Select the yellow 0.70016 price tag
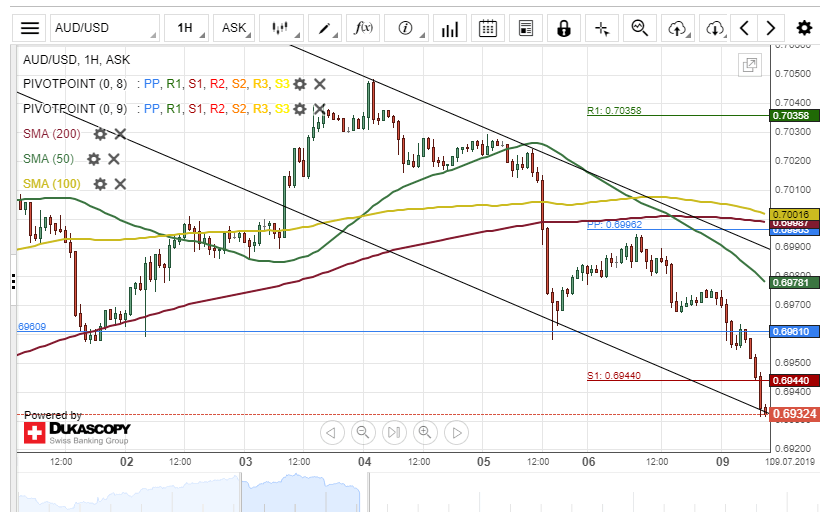827x522 pixels. click(x=794, y=214)
